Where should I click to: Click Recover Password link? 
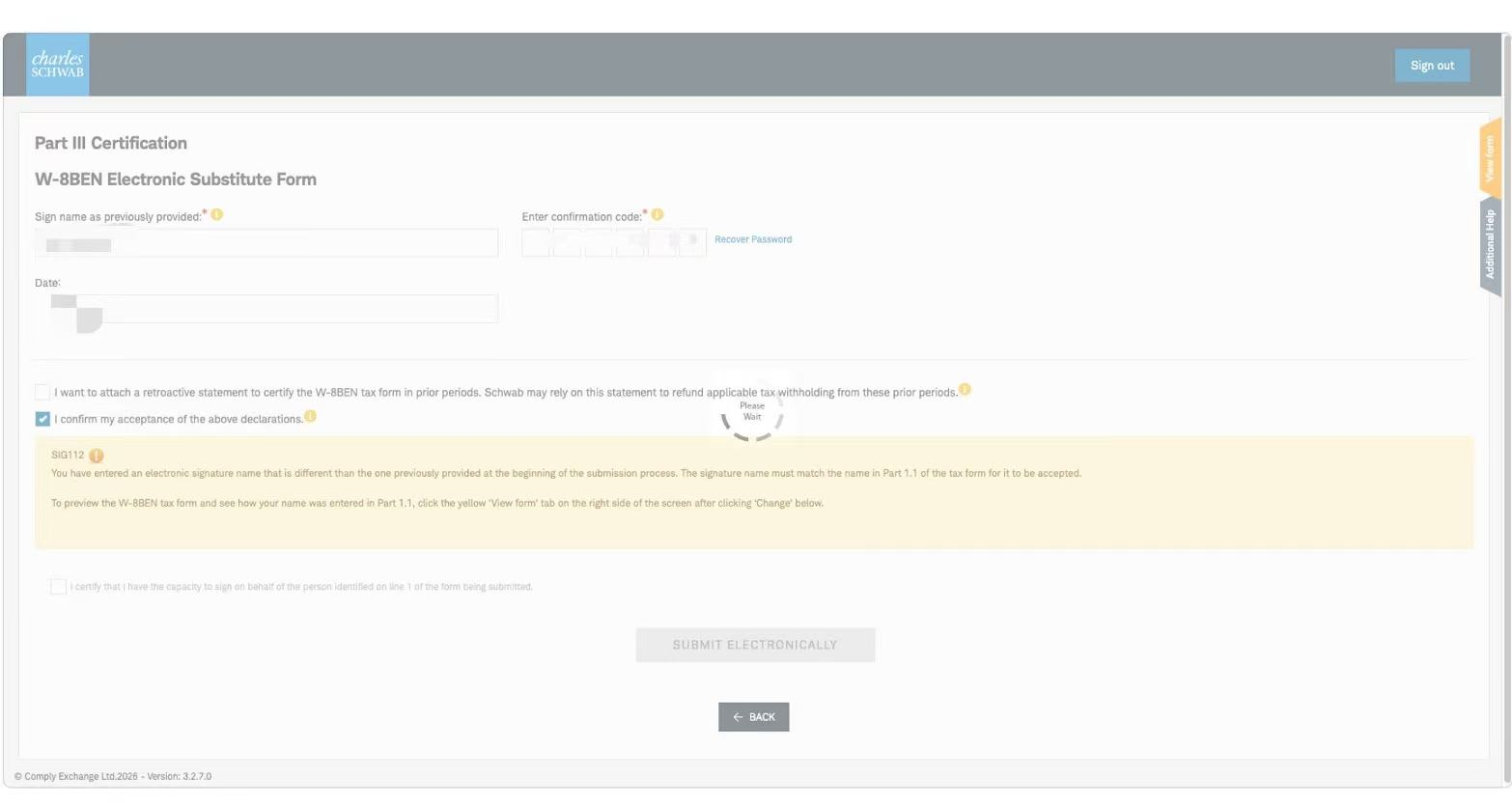coord(753,239)
